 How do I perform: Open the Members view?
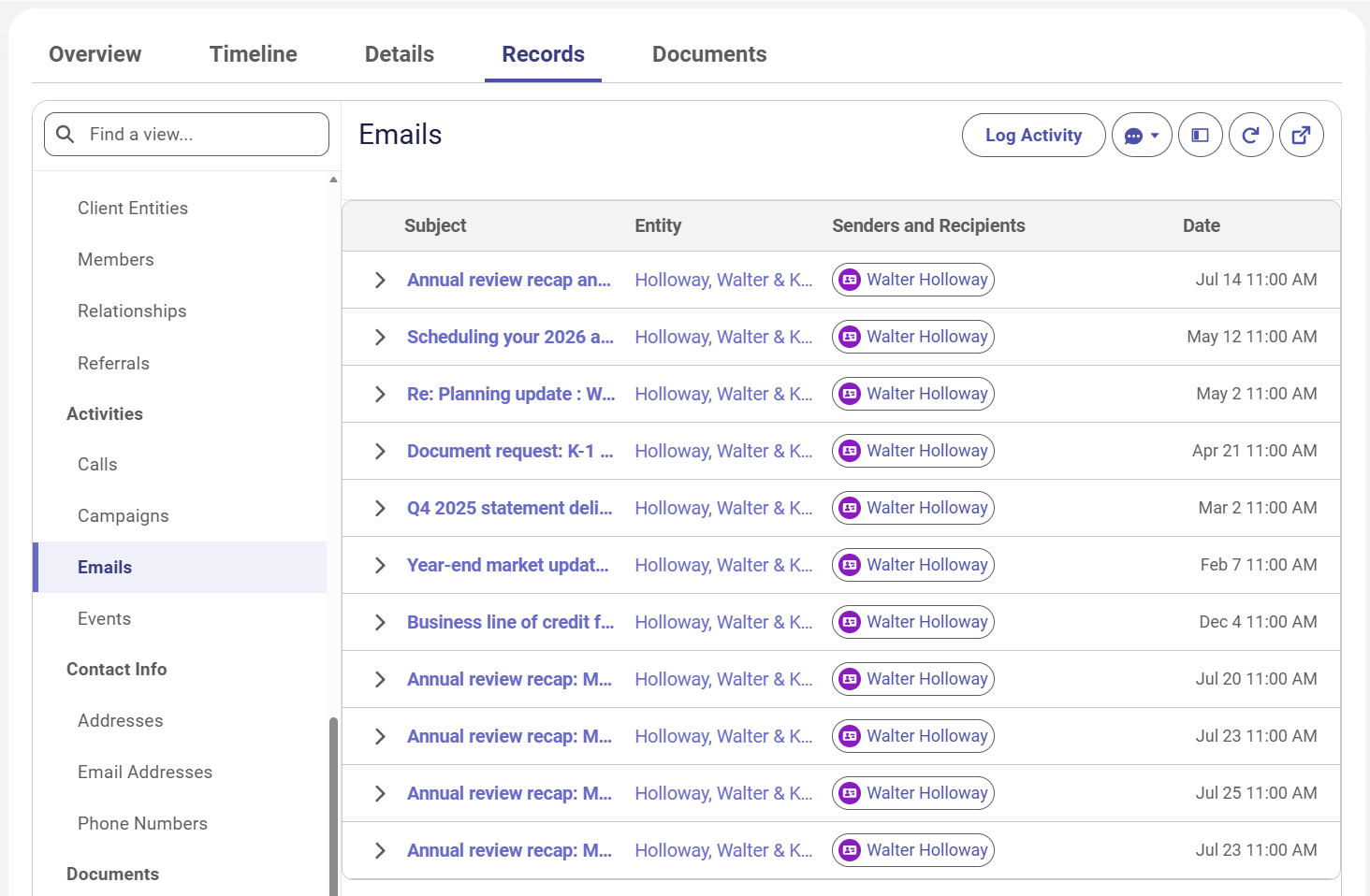(x=116, y=260)
